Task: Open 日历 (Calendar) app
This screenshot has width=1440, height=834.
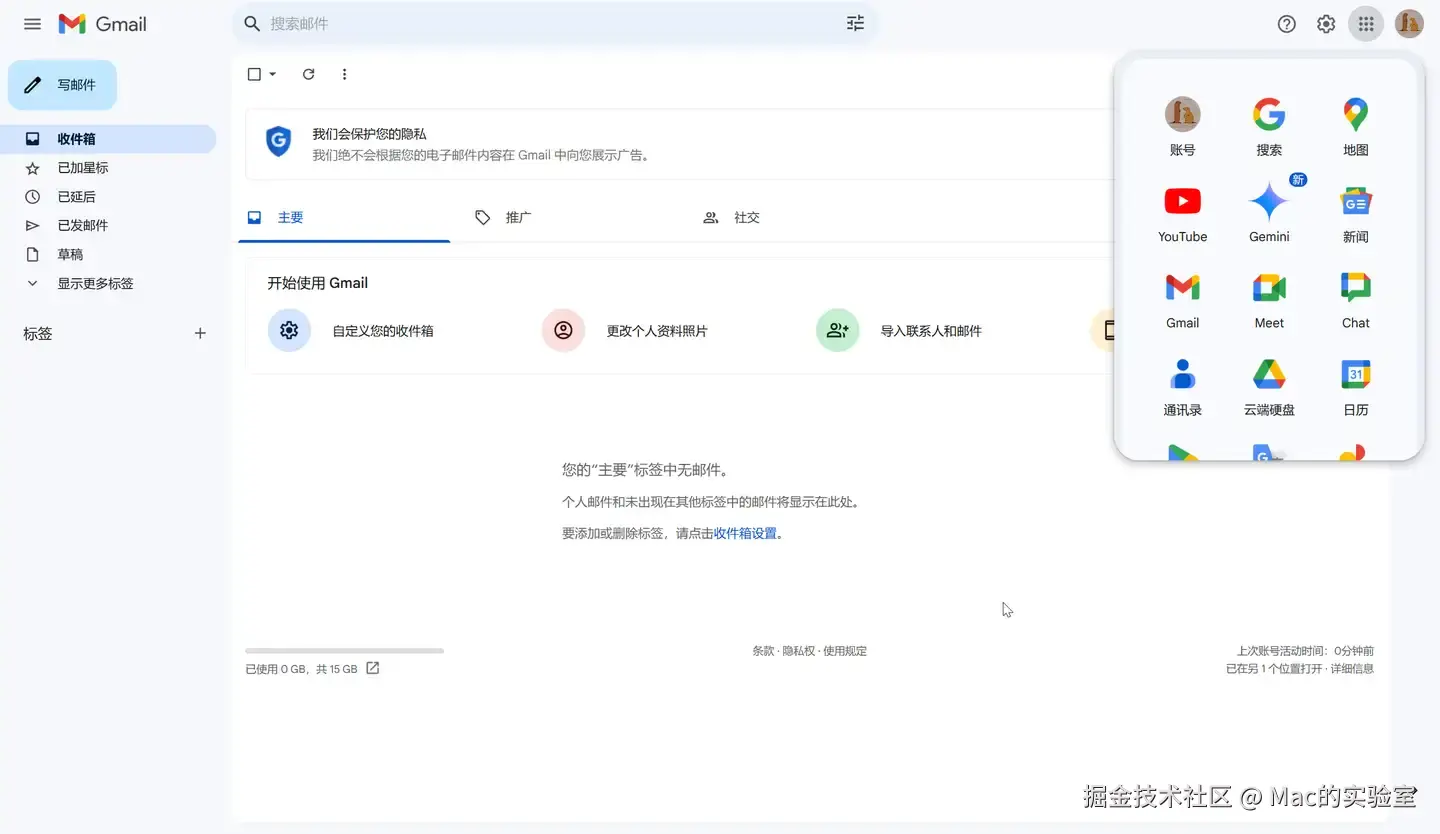Action: pyautogui.click(x=1356, y=388)
